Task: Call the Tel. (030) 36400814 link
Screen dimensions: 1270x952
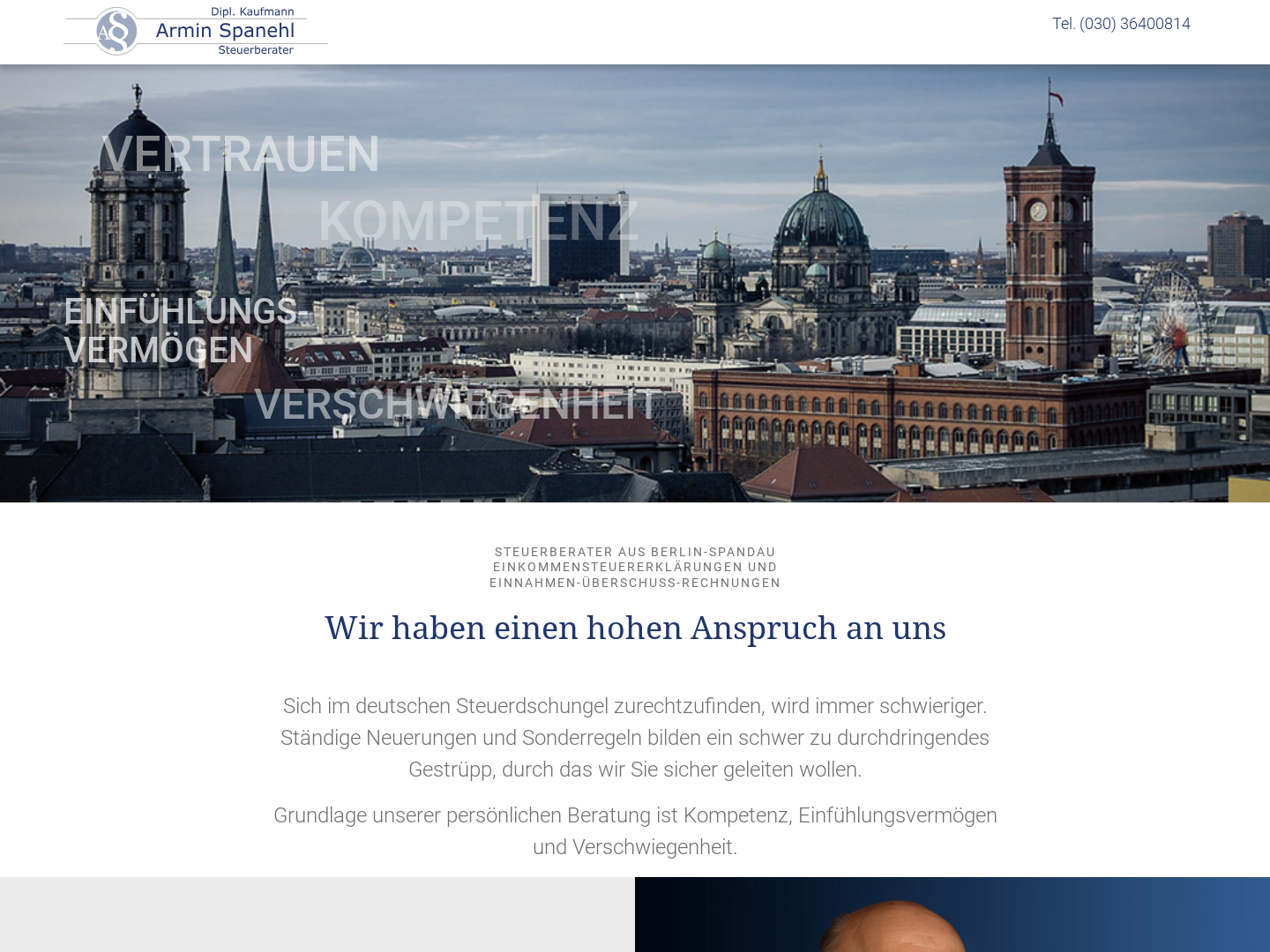Action: pos(1121,24)
